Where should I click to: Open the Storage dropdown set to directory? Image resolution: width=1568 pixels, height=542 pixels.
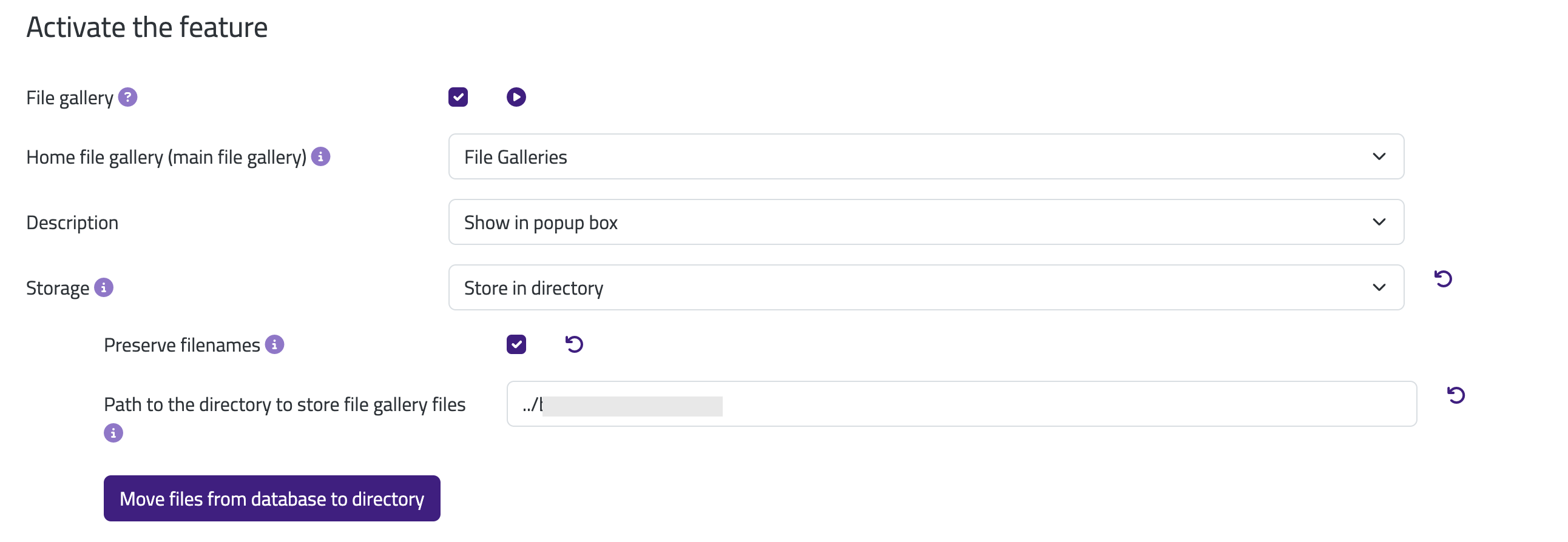pos(926,288)
